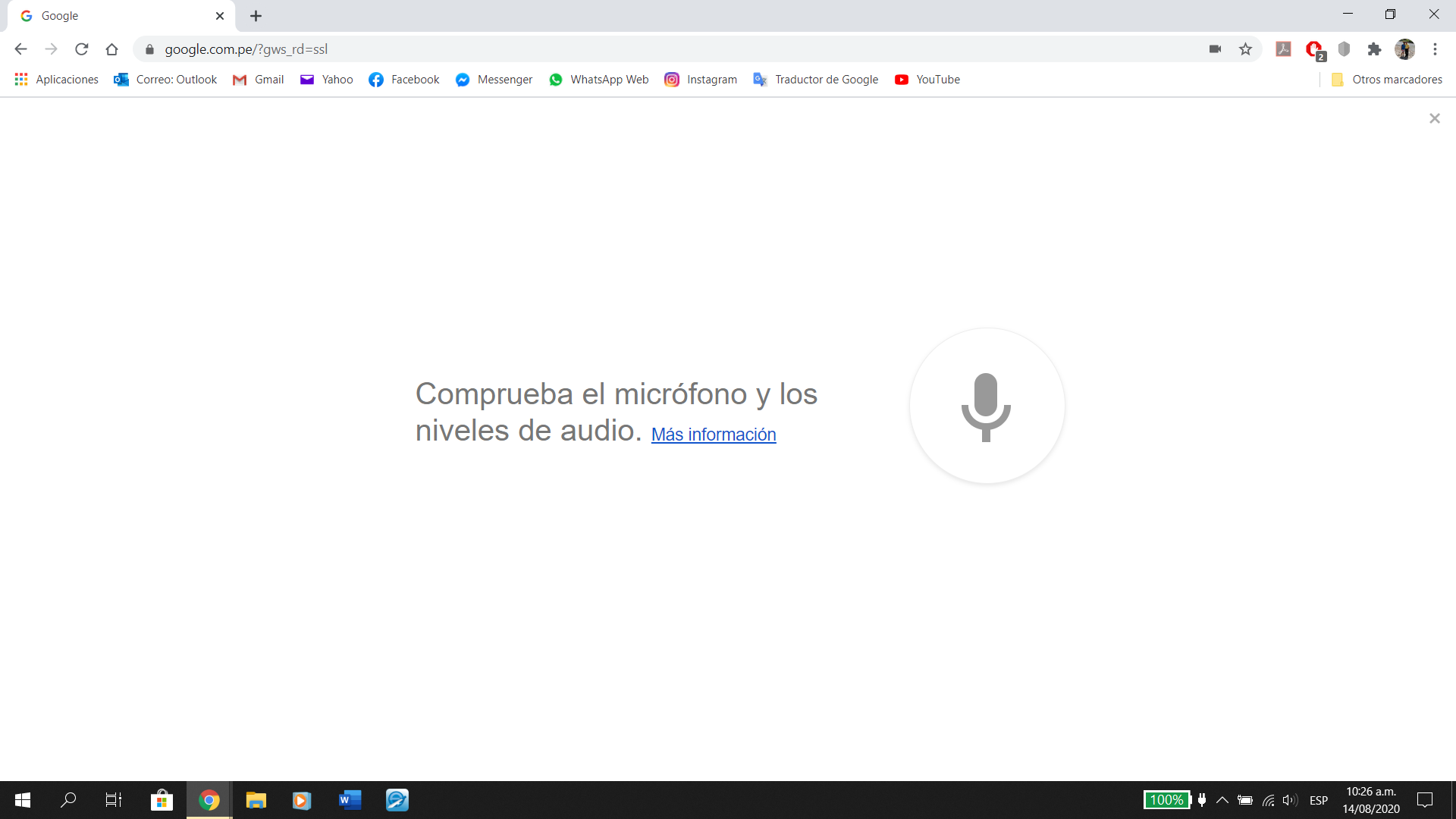Open the WhatsApp Web bookmark
This screenshot has height=819, width=1456.
[x=599, y=80]
